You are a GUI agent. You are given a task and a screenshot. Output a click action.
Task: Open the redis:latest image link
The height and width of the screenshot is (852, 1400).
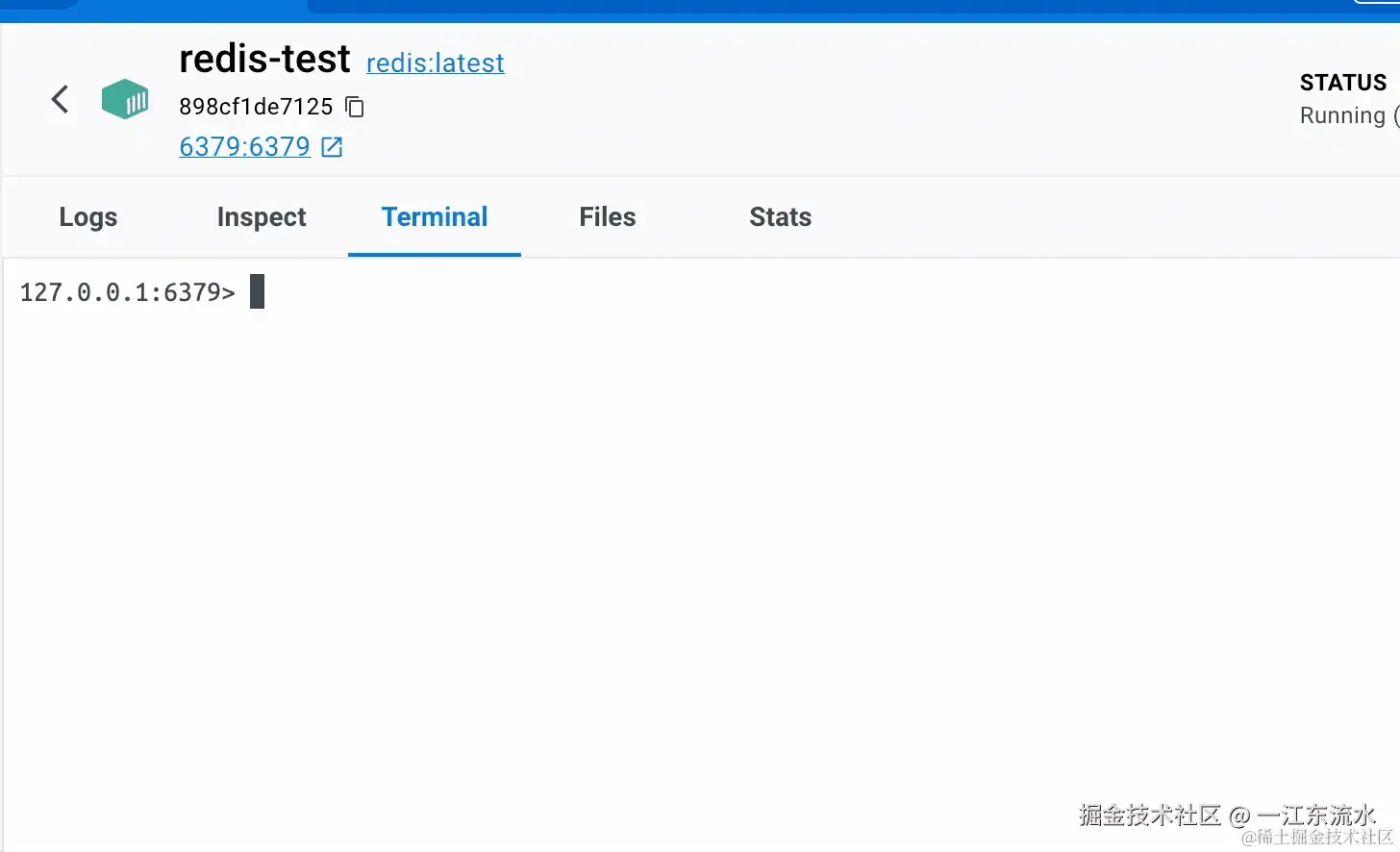tap(435, 63)
